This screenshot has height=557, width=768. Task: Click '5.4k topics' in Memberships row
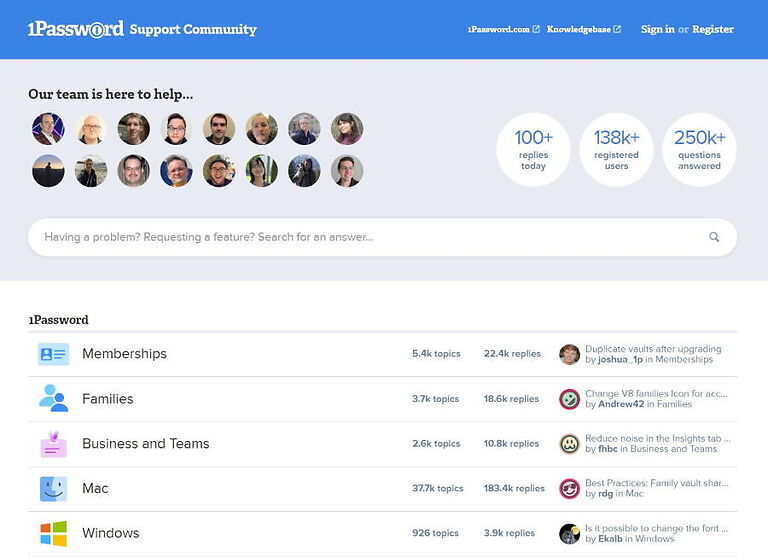(436, 354)
